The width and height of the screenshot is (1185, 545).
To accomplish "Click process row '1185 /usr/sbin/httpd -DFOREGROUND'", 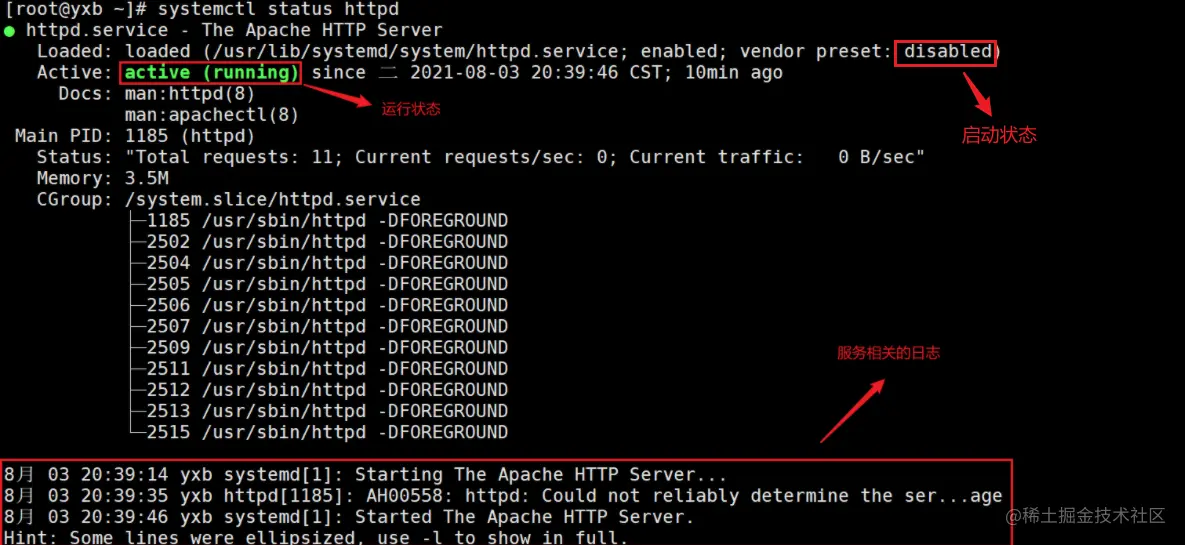I will point(327,221).
